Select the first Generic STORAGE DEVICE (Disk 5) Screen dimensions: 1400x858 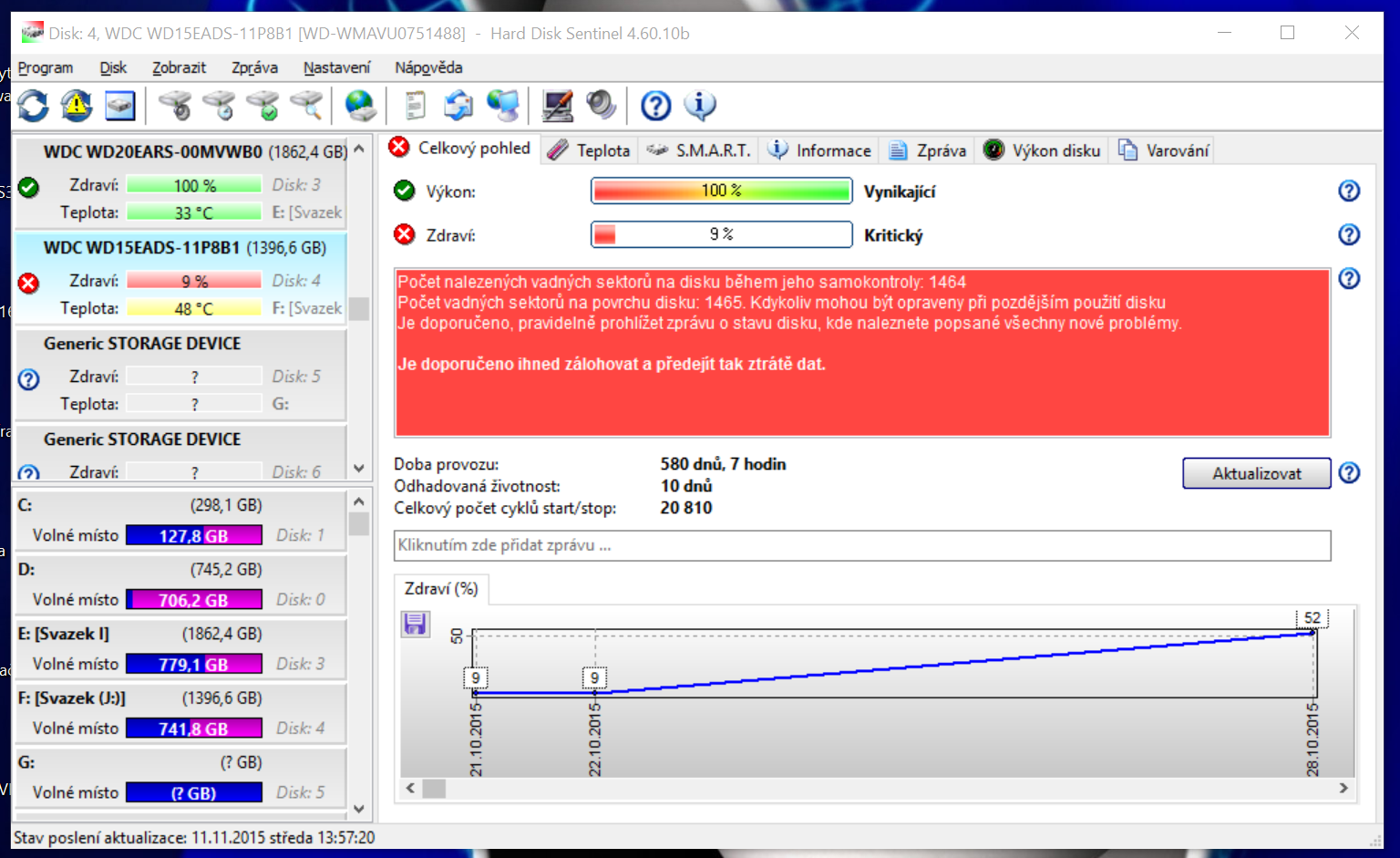(181, 374)
